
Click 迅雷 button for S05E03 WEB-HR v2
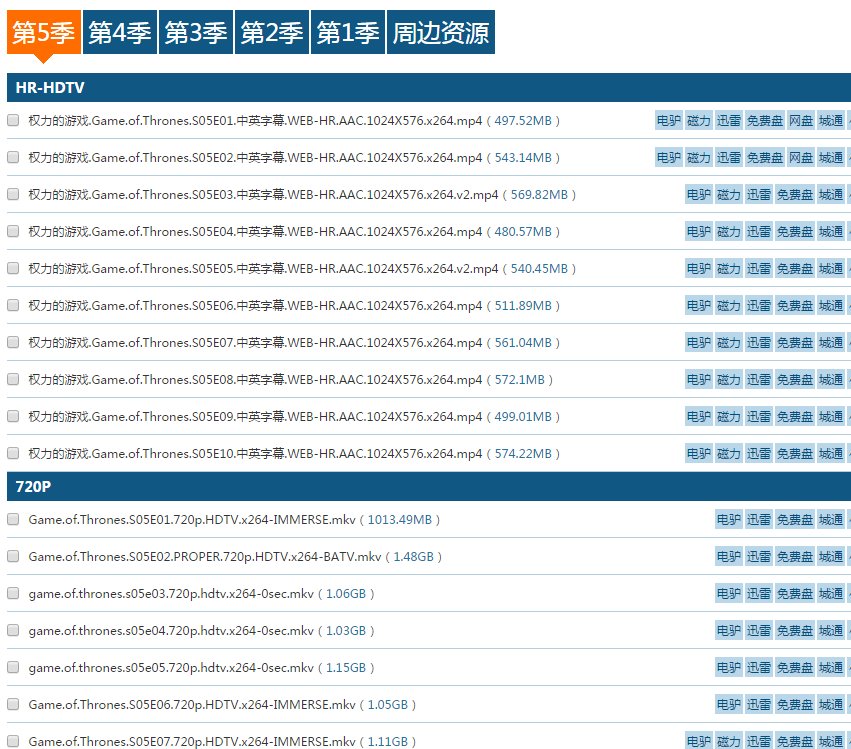coord(759,195)
